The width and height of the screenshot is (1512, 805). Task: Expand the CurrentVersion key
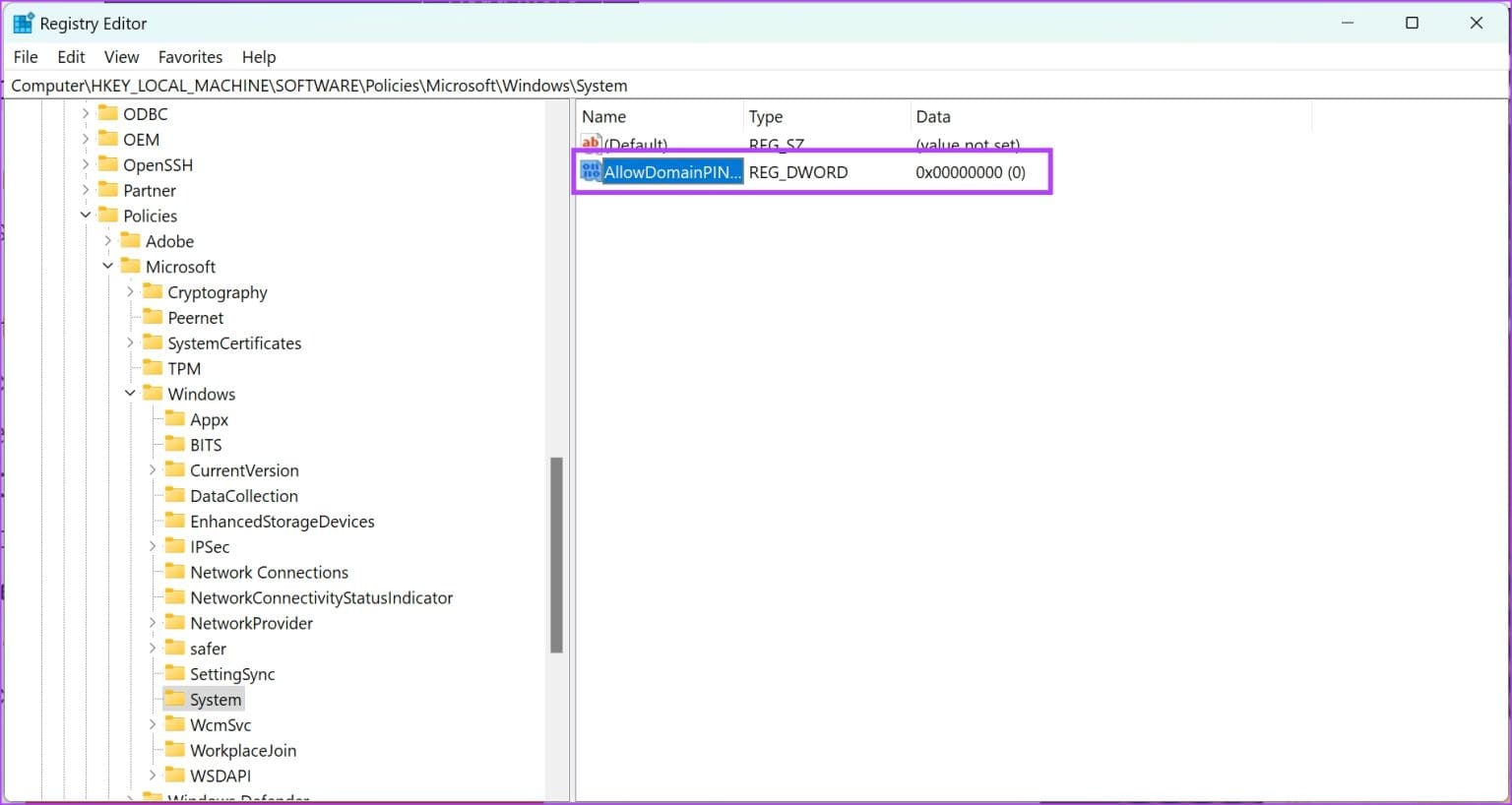(x=153, y=469)
